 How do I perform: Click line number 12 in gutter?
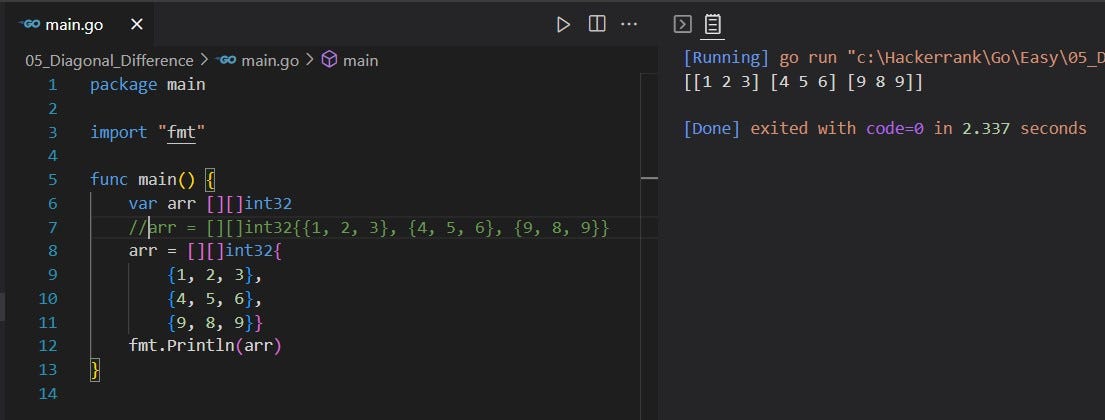click(x=49, y=346)
